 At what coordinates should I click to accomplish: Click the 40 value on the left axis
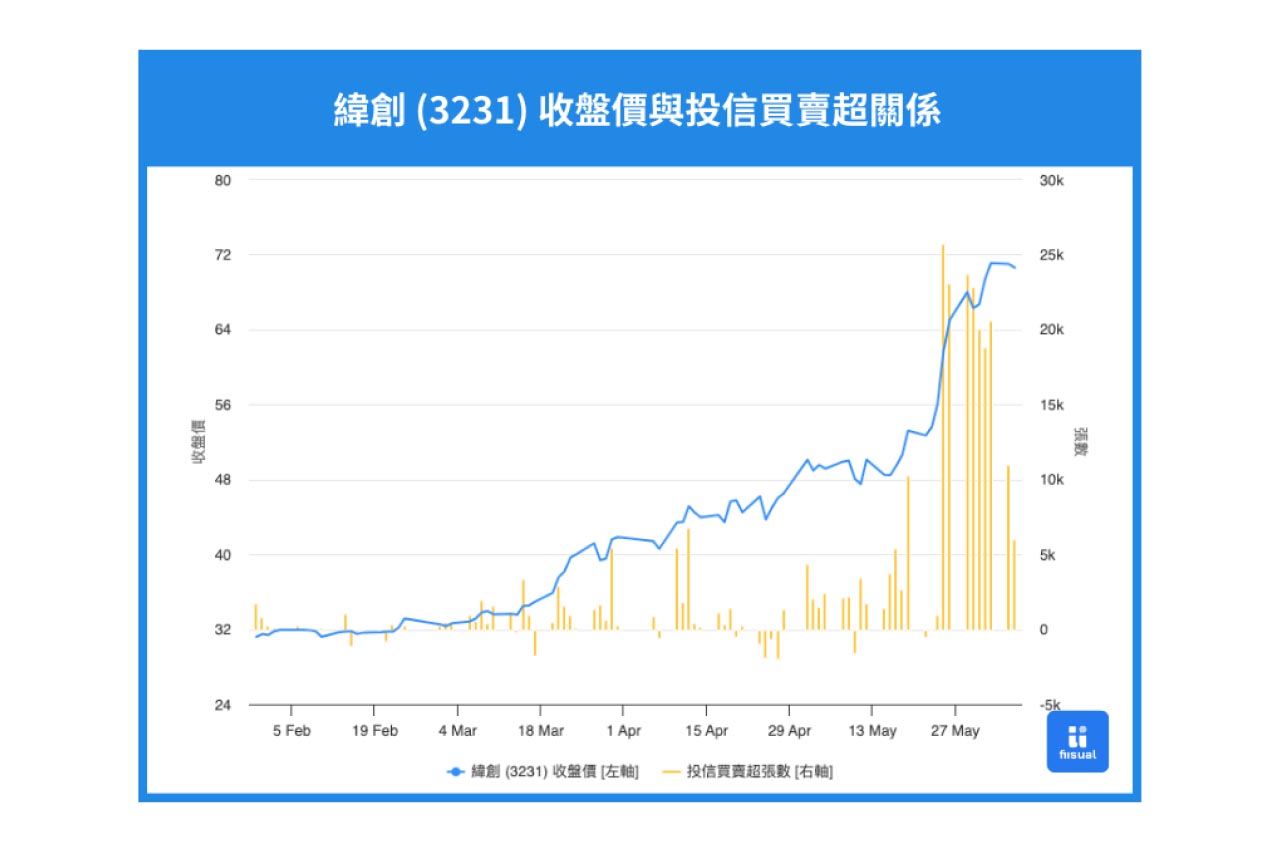pyautogui.click(x=222, y=555)
